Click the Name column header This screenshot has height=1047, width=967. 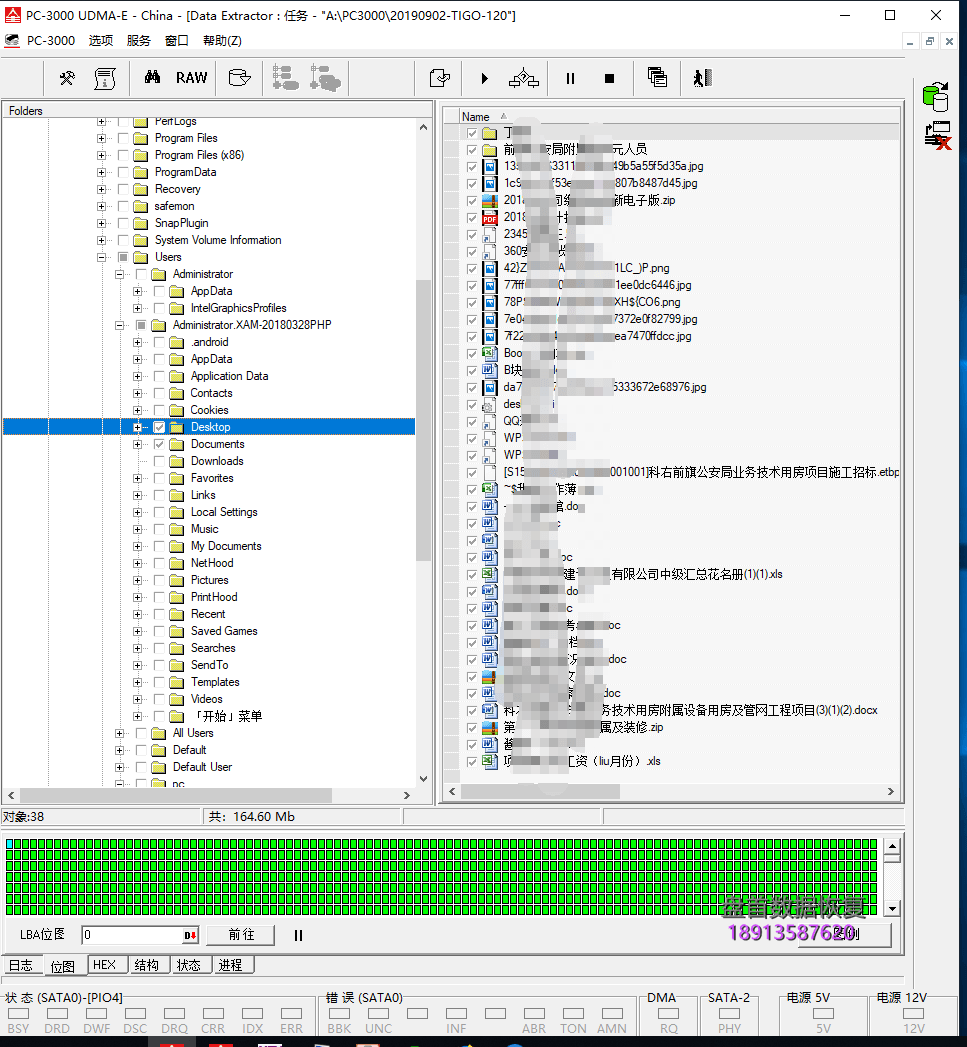475,116
